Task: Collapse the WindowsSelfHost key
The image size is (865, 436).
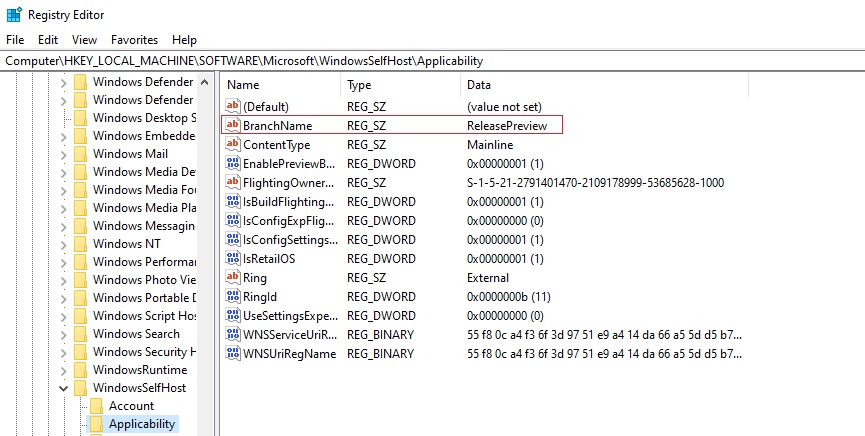Action: click(63, 388)
